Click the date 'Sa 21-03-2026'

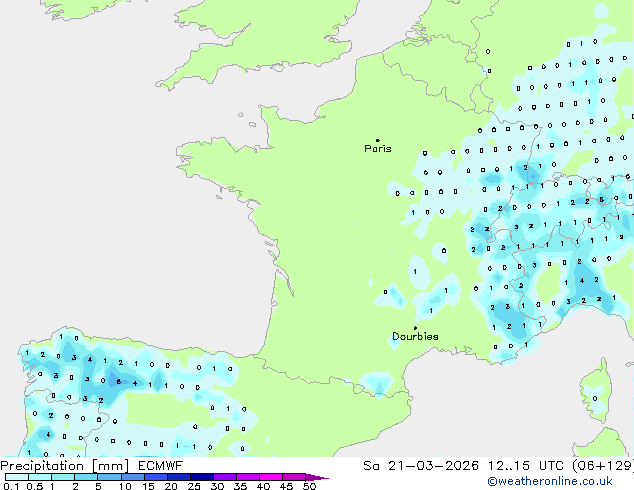421,466
